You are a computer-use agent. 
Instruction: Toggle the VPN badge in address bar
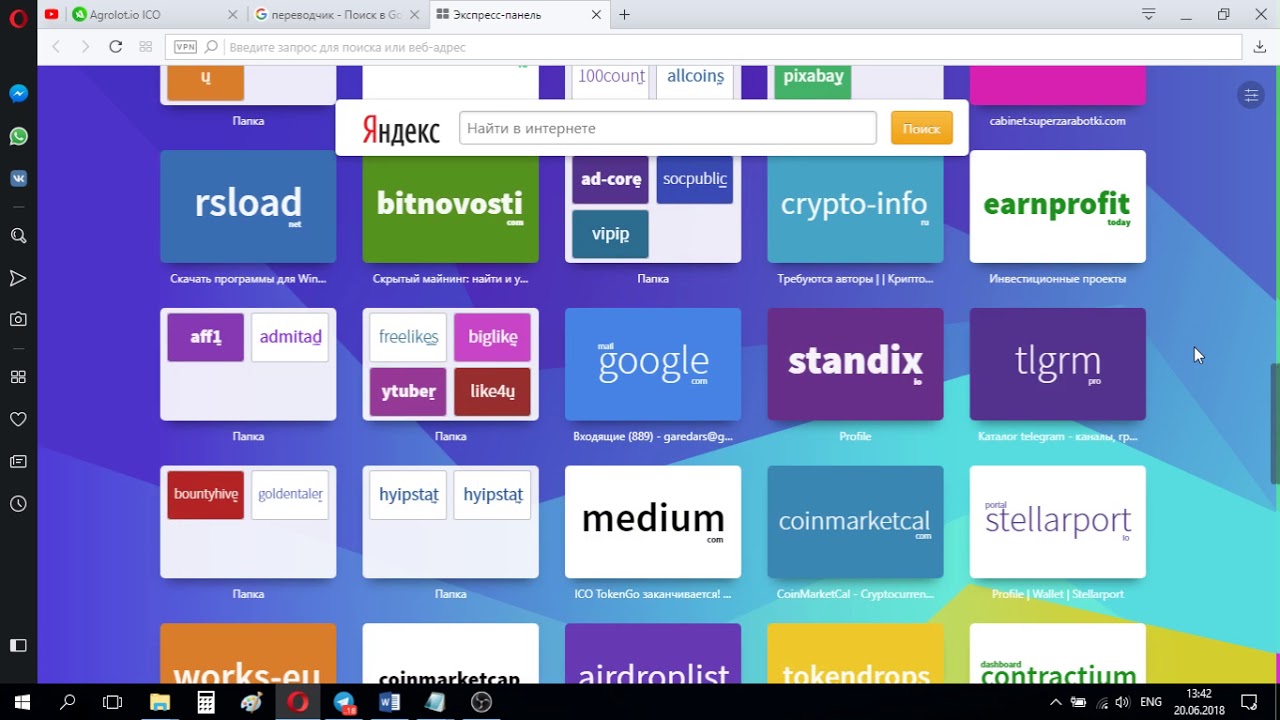(185, 46)
